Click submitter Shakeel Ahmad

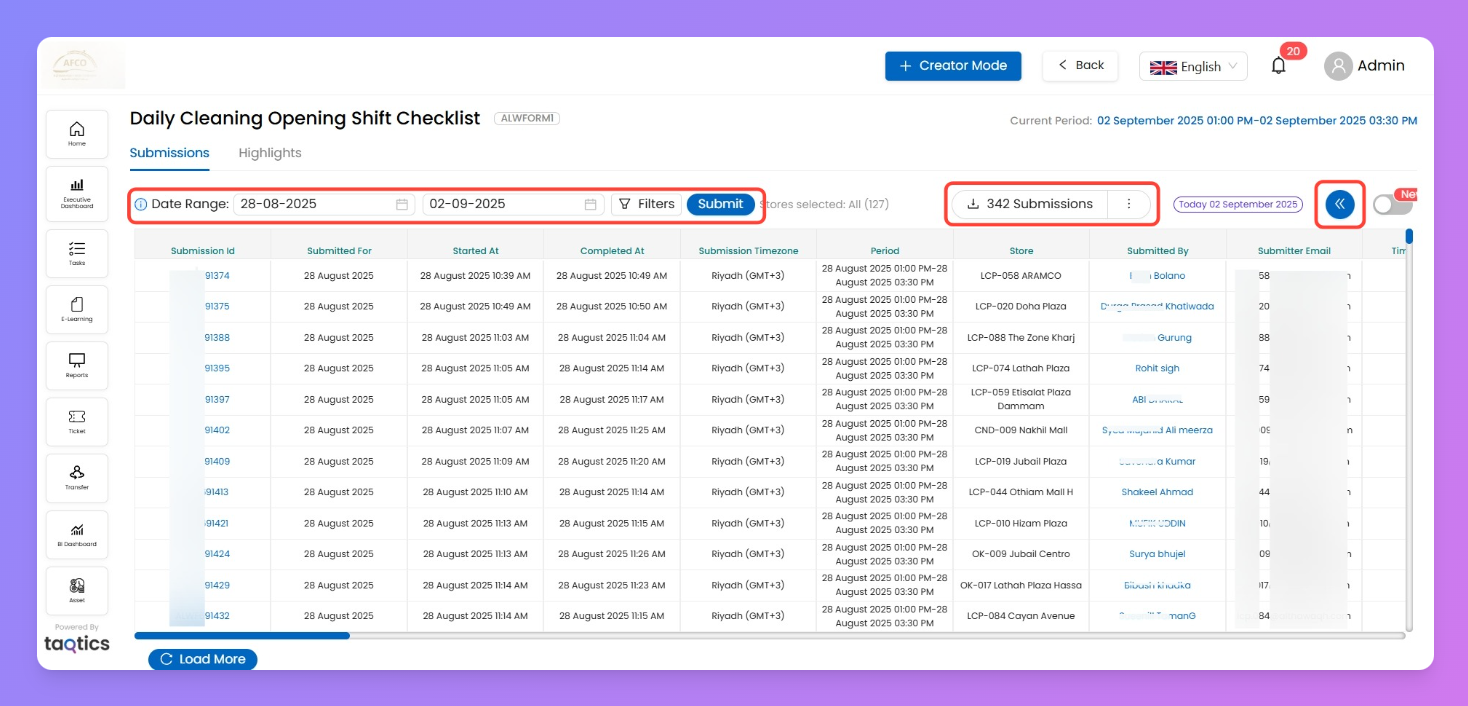1157,492
